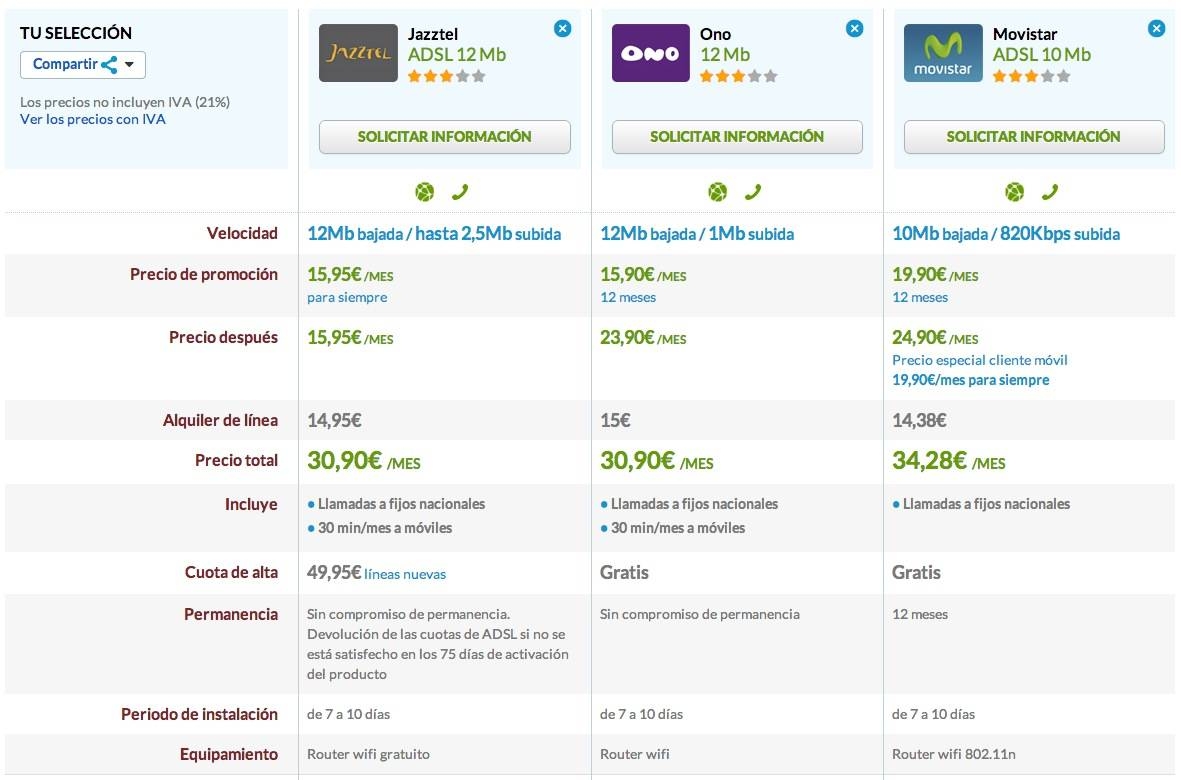The image size is (1181, 780).
Task: Click the internet globe icon under Jazztel
Action: coord(425,192)
